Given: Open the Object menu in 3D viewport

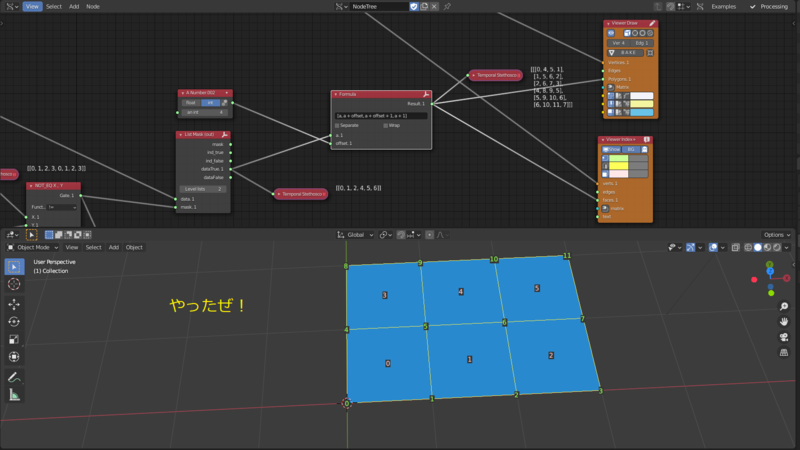Looking at the screenshot, I should [134, 247].
